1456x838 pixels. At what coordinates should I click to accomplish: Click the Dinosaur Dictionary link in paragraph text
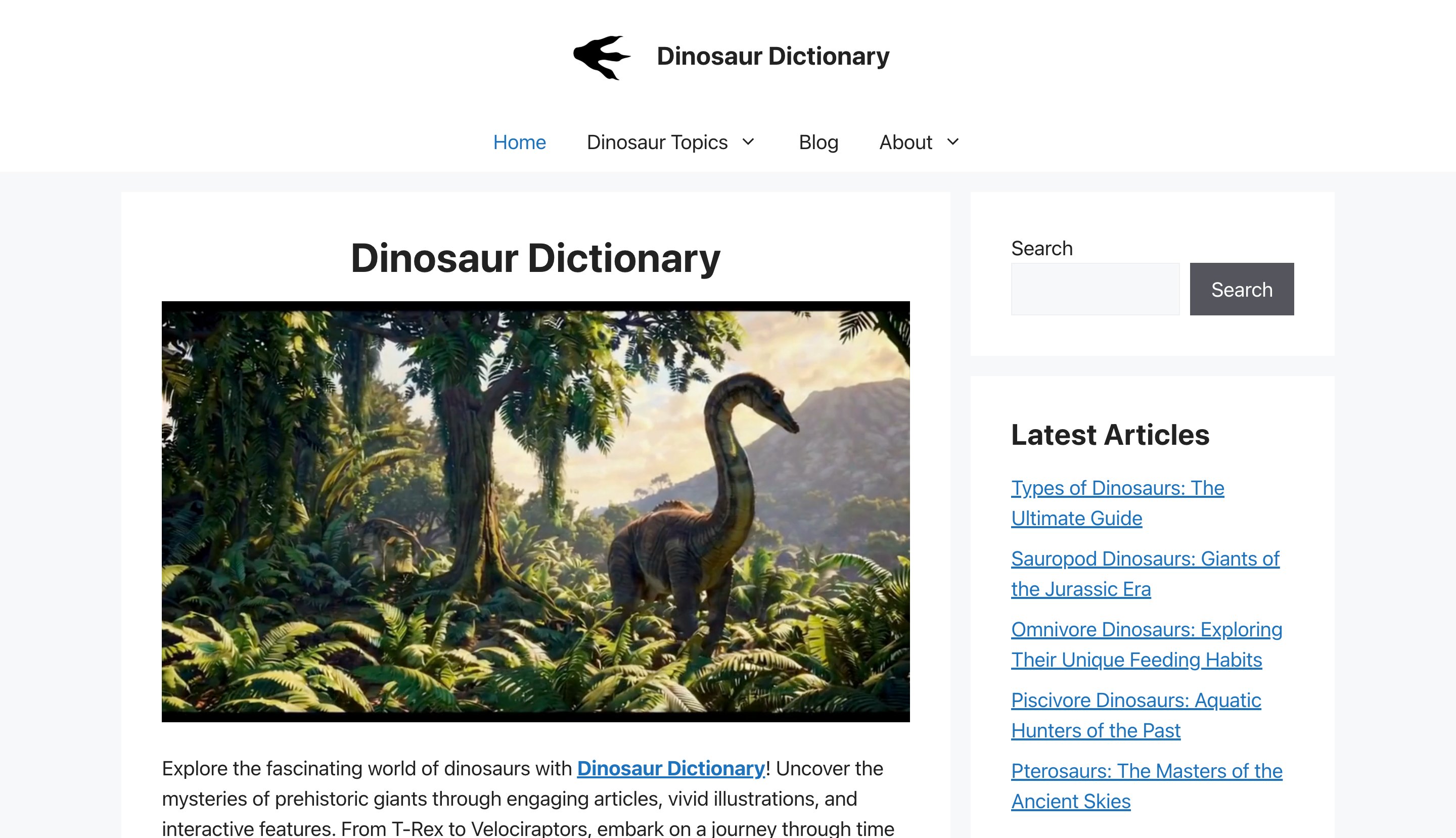click(x=670, y=768)
